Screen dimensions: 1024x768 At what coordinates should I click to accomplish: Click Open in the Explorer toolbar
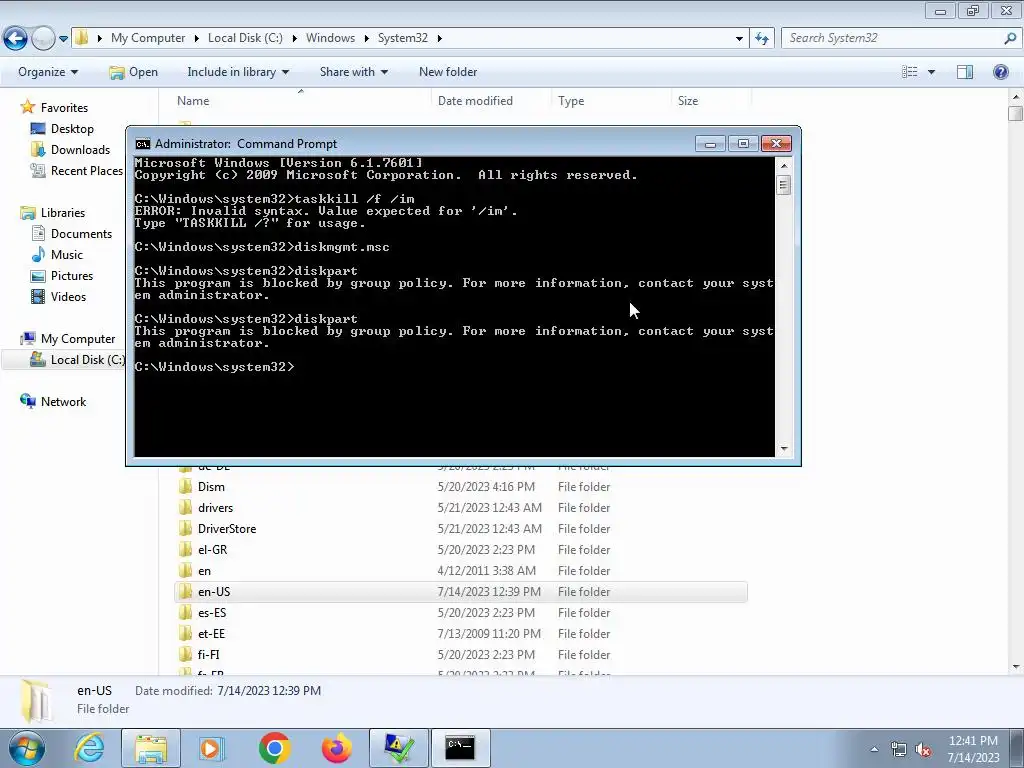[133, 72]
